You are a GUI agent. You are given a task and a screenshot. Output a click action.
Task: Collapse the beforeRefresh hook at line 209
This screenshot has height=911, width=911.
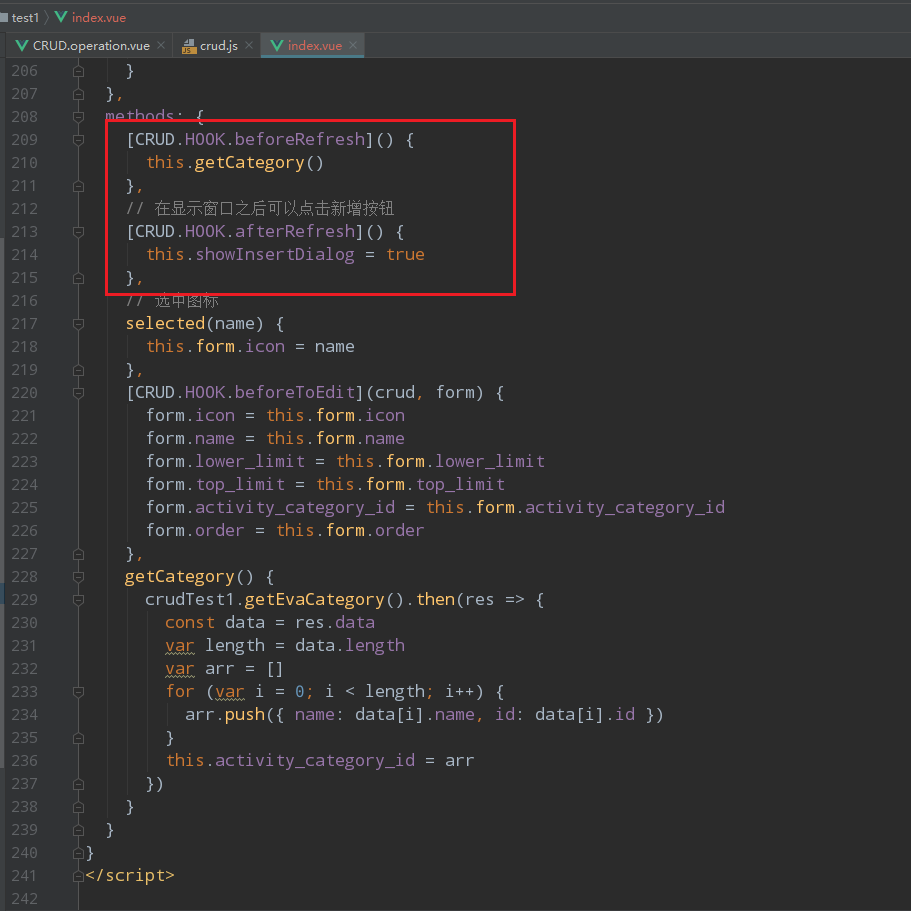coord(78,140)
